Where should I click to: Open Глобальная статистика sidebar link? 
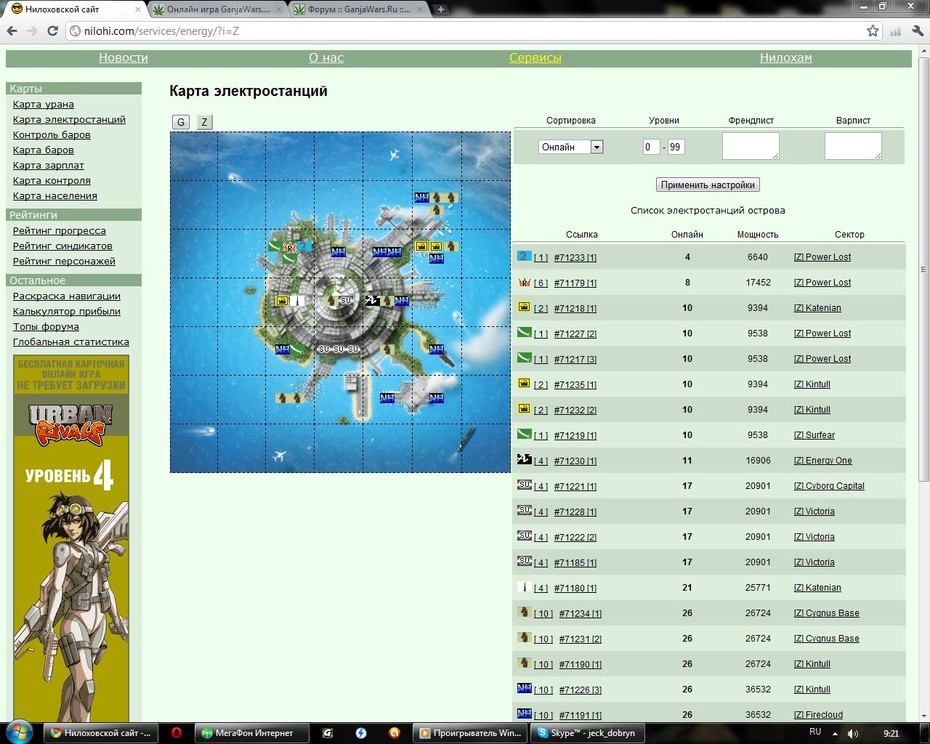(71, 342)
